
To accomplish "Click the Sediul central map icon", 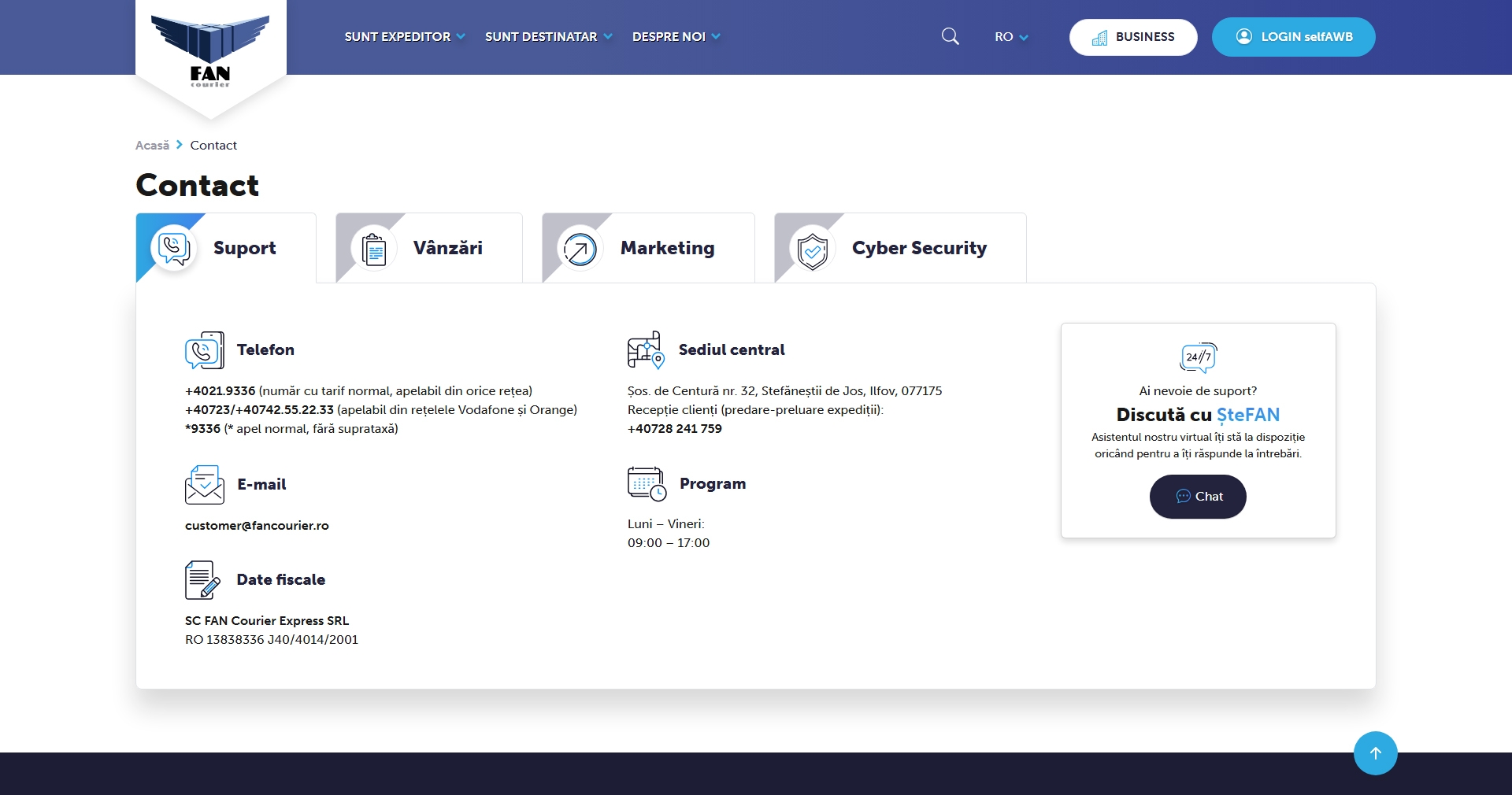I will tap(646, 350).
